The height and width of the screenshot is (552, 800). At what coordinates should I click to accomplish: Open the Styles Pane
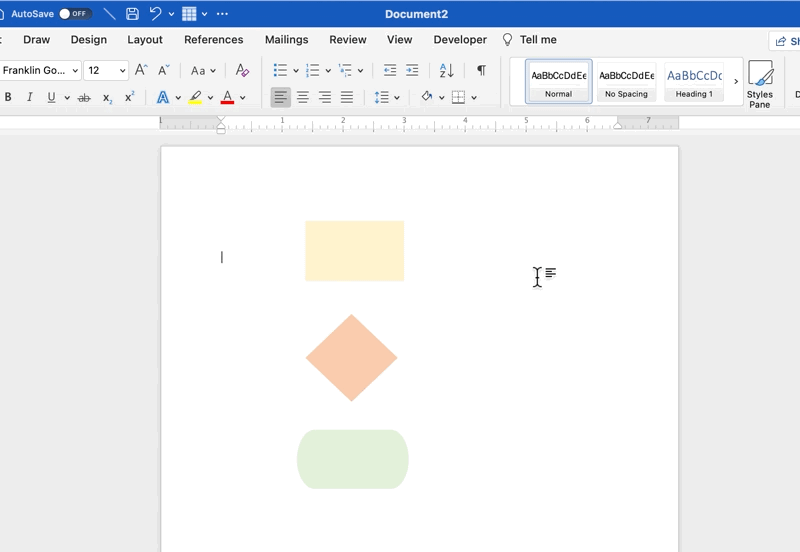pyautogui.click(x=760, y=83)
